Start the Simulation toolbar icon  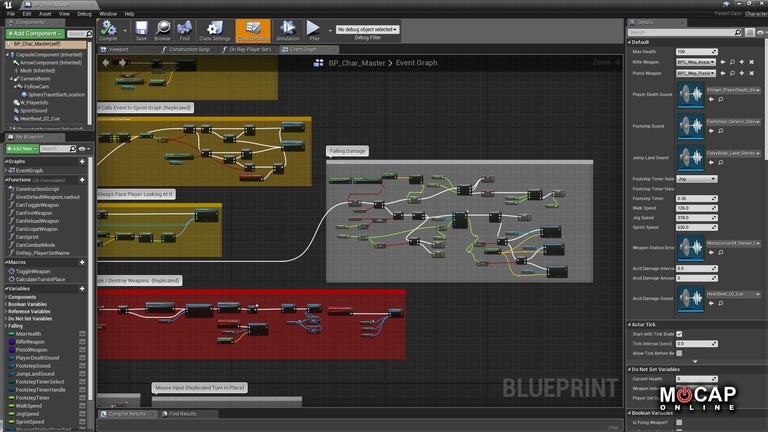287,30
